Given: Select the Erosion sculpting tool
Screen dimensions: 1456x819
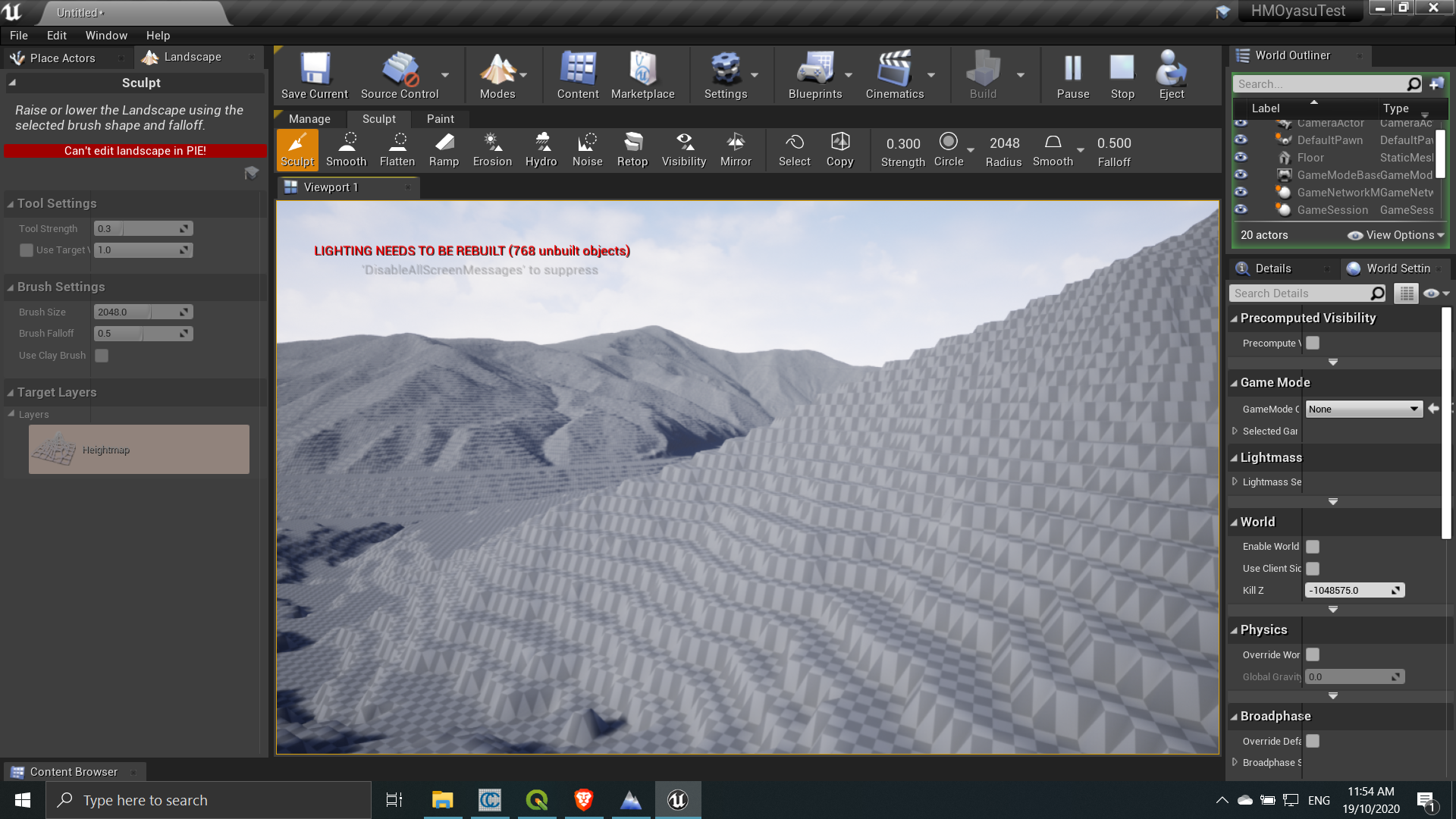Looking at the screenshot, I should [x=491, y=149].
